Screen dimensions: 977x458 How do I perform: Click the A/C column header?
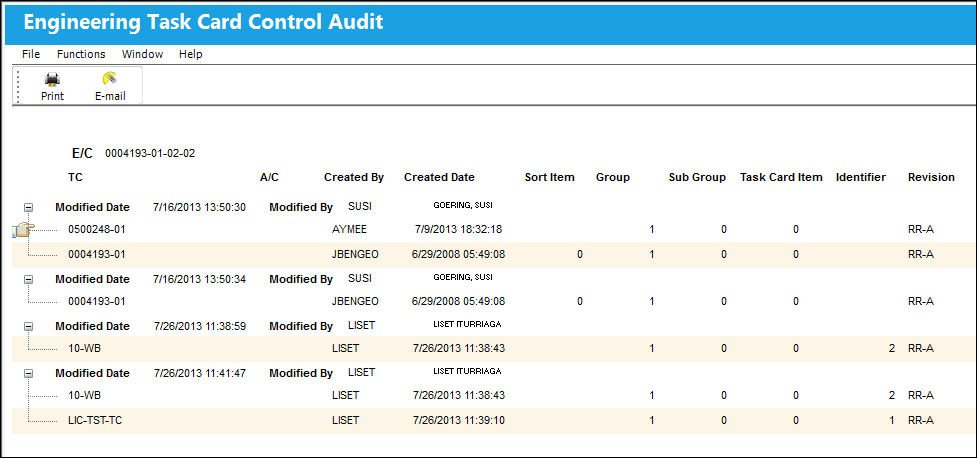pyautogui.click(x=269, y=178)
